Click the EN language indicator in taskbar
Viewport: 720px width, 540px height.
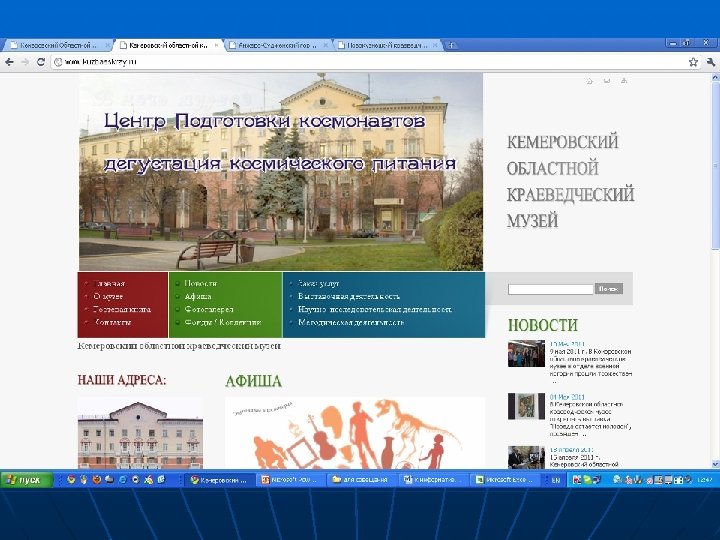(556, 480)
